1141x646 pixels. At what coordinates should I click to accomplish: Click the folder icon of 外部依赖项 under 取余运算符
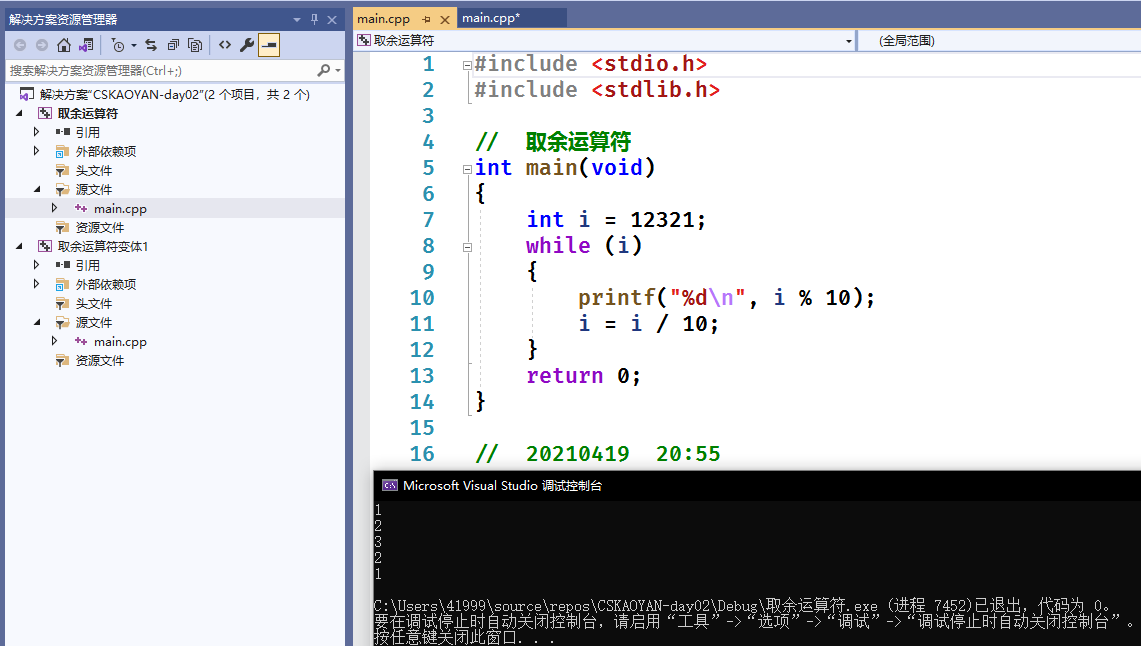[x=63, y=151]
